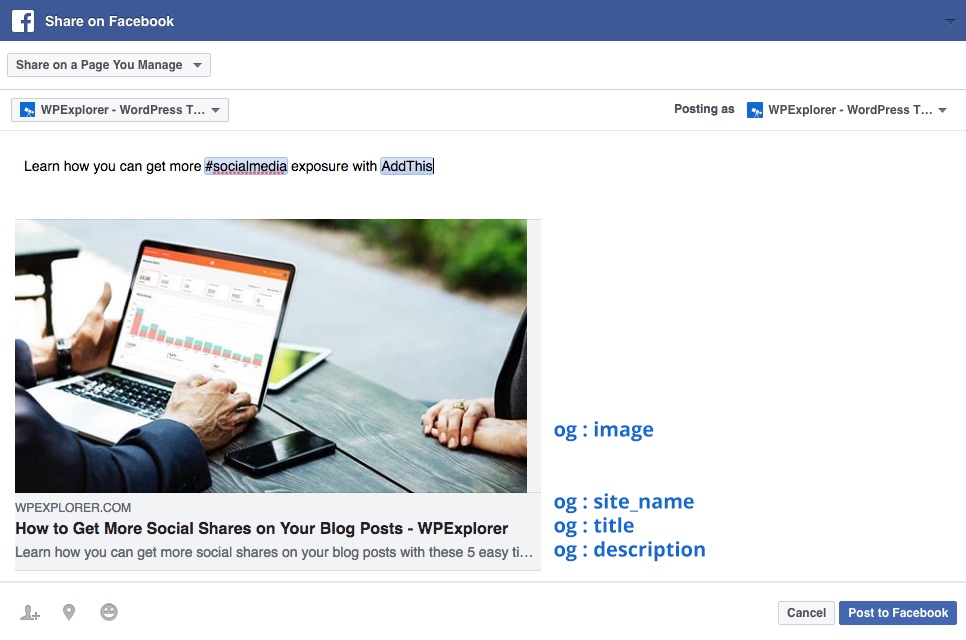Screen dimensions: 966x640
Task: Tag people with the add-friend icon
Action: [x=30, y=612]
